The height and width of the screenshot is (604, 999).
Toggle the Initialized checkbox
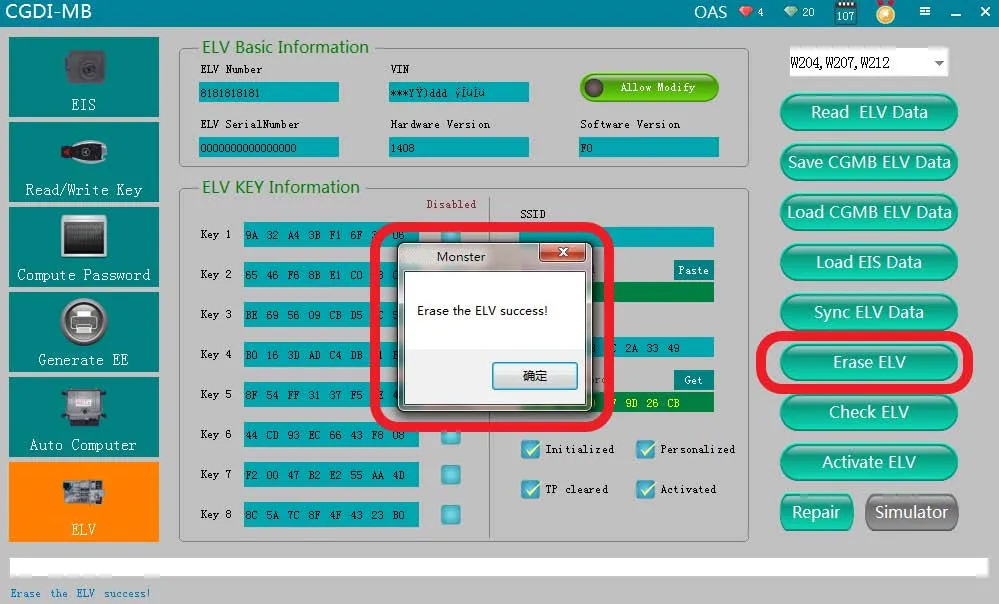click(x=530, y=449)
